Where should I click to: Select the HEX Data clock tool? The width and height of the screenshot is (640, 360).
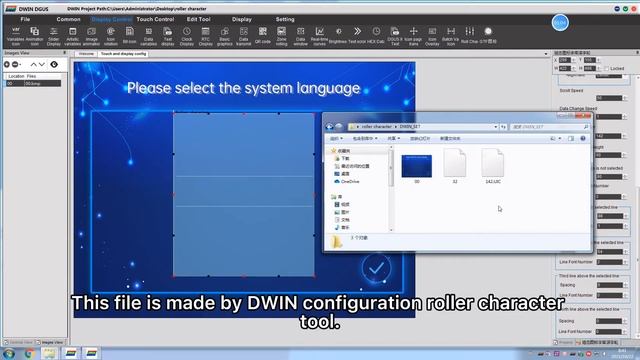(x=376, y=35)
